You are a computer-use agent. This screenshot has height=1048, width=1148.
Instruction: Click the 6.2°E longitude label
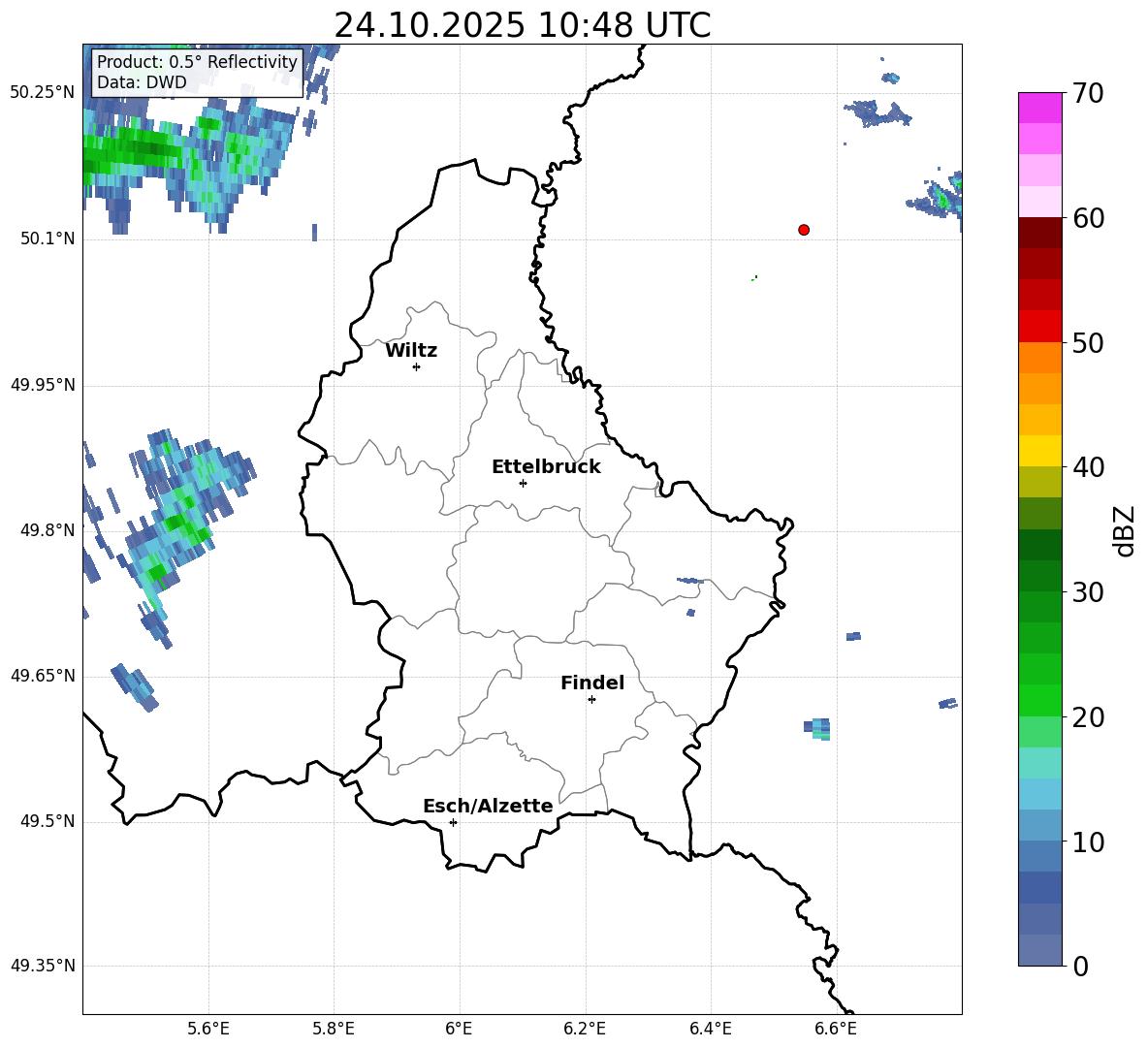click(585, 1029)
